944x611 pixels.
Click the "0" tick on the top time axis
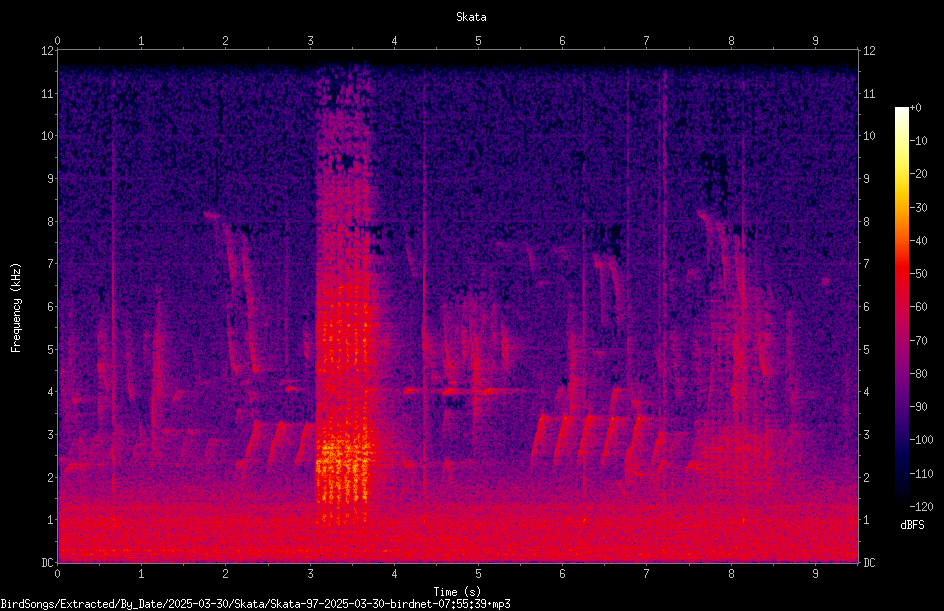click(57, 41)
